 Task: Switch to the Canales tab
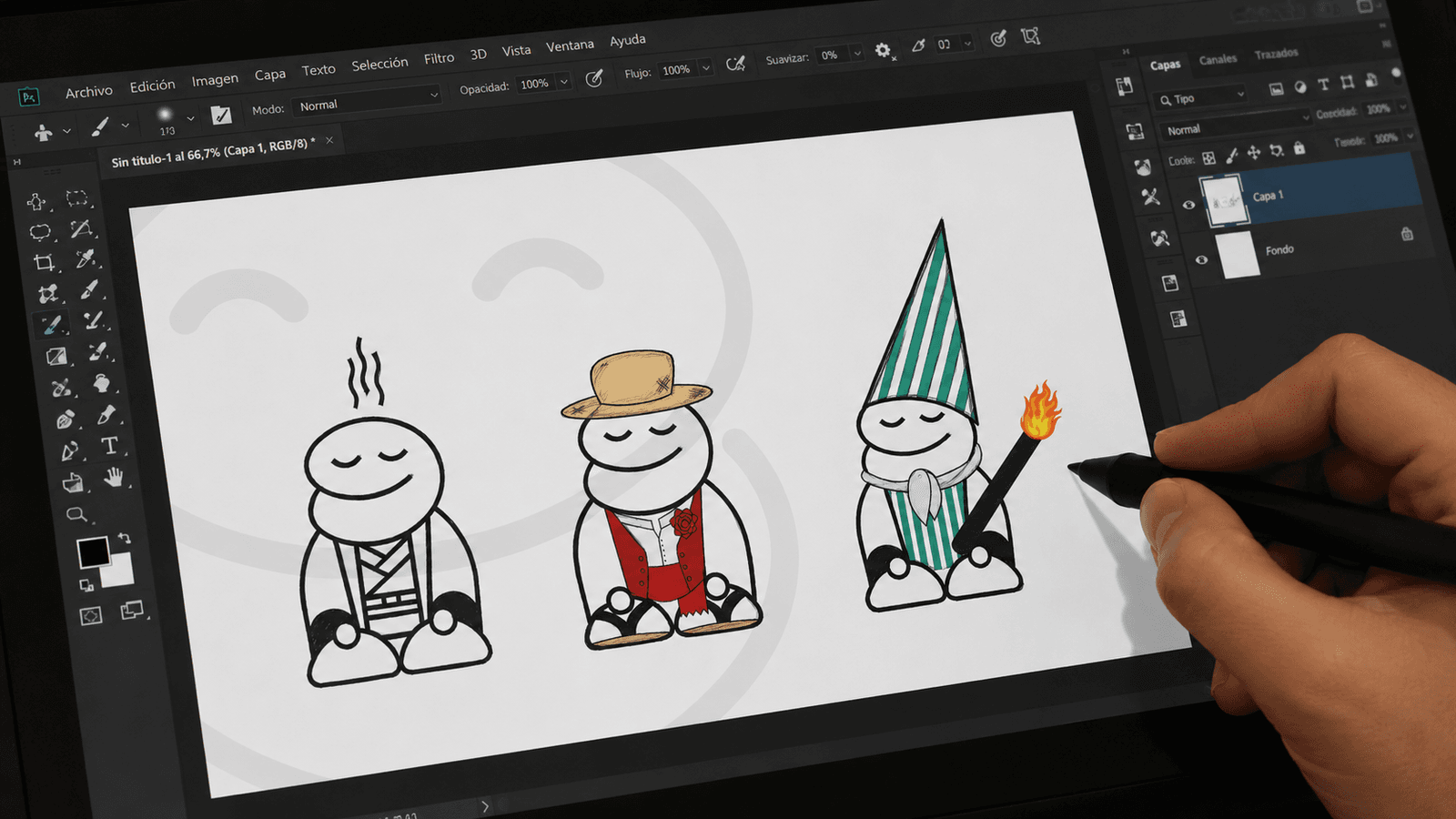click(1218, 59)
